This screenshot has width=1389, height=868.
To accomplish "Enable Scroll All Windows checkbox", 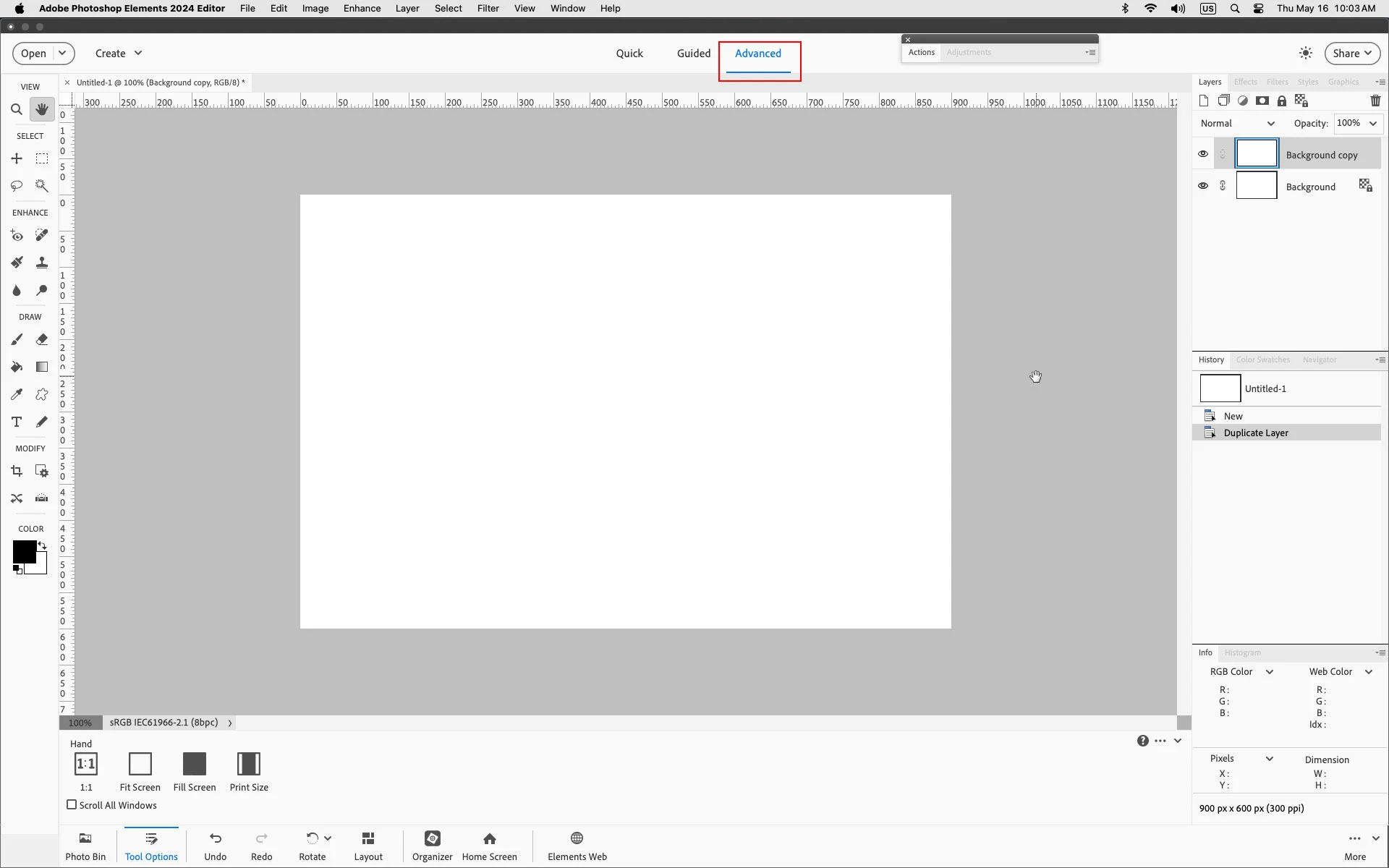I will pos(72,804).
